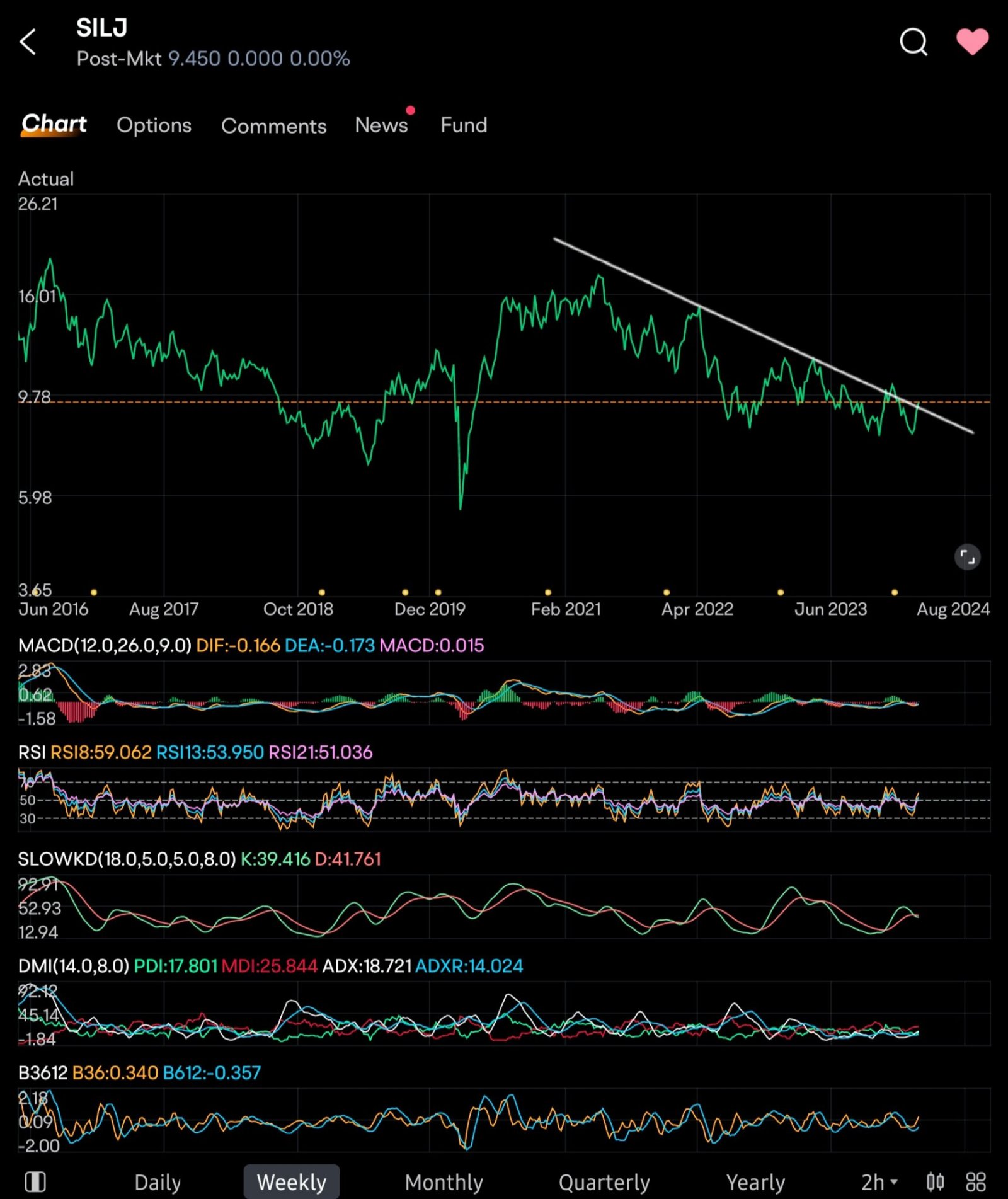Tap the Jun 2016 date axis label
This screenshot has width=1008, height=1199.
54,609
